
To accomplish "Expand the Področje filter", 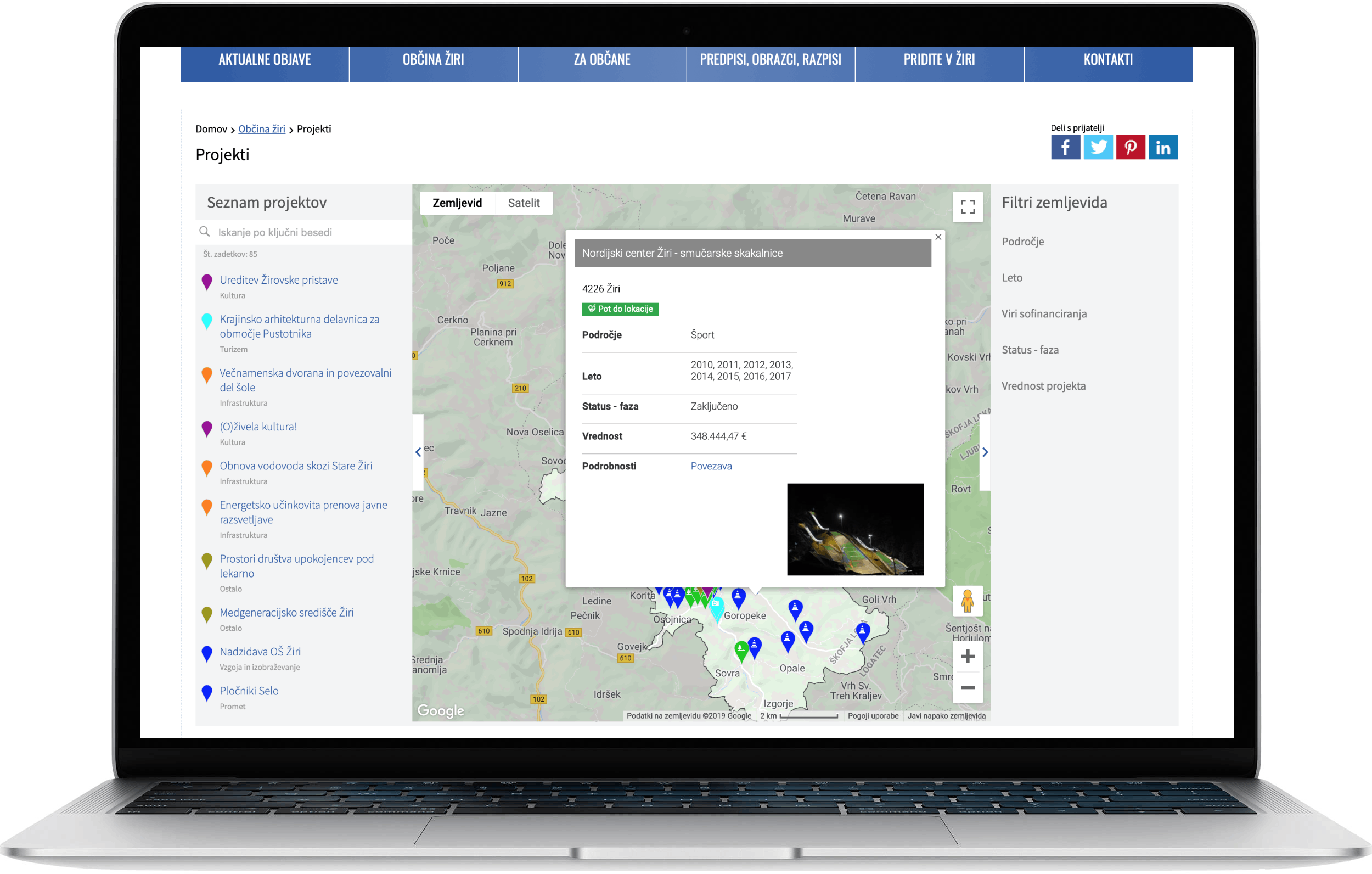I will click(1023, 242).
